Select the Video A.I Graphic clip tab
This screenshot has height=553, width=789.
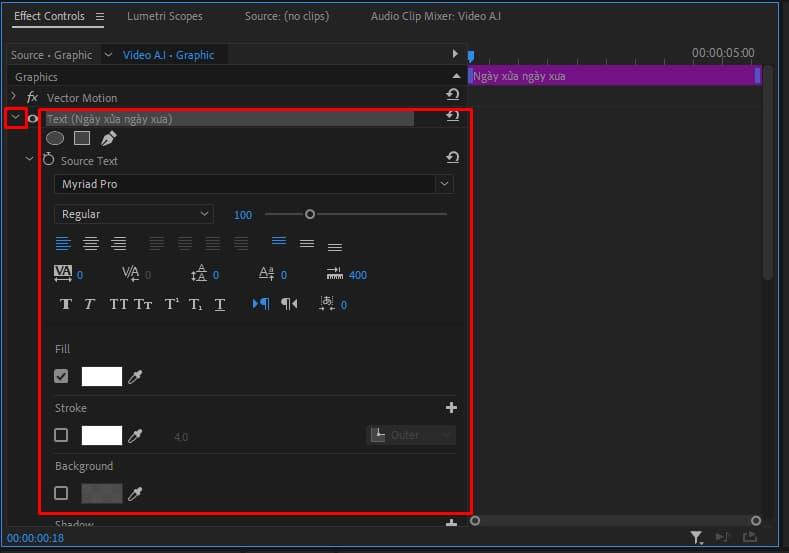(x=169, y=55)
